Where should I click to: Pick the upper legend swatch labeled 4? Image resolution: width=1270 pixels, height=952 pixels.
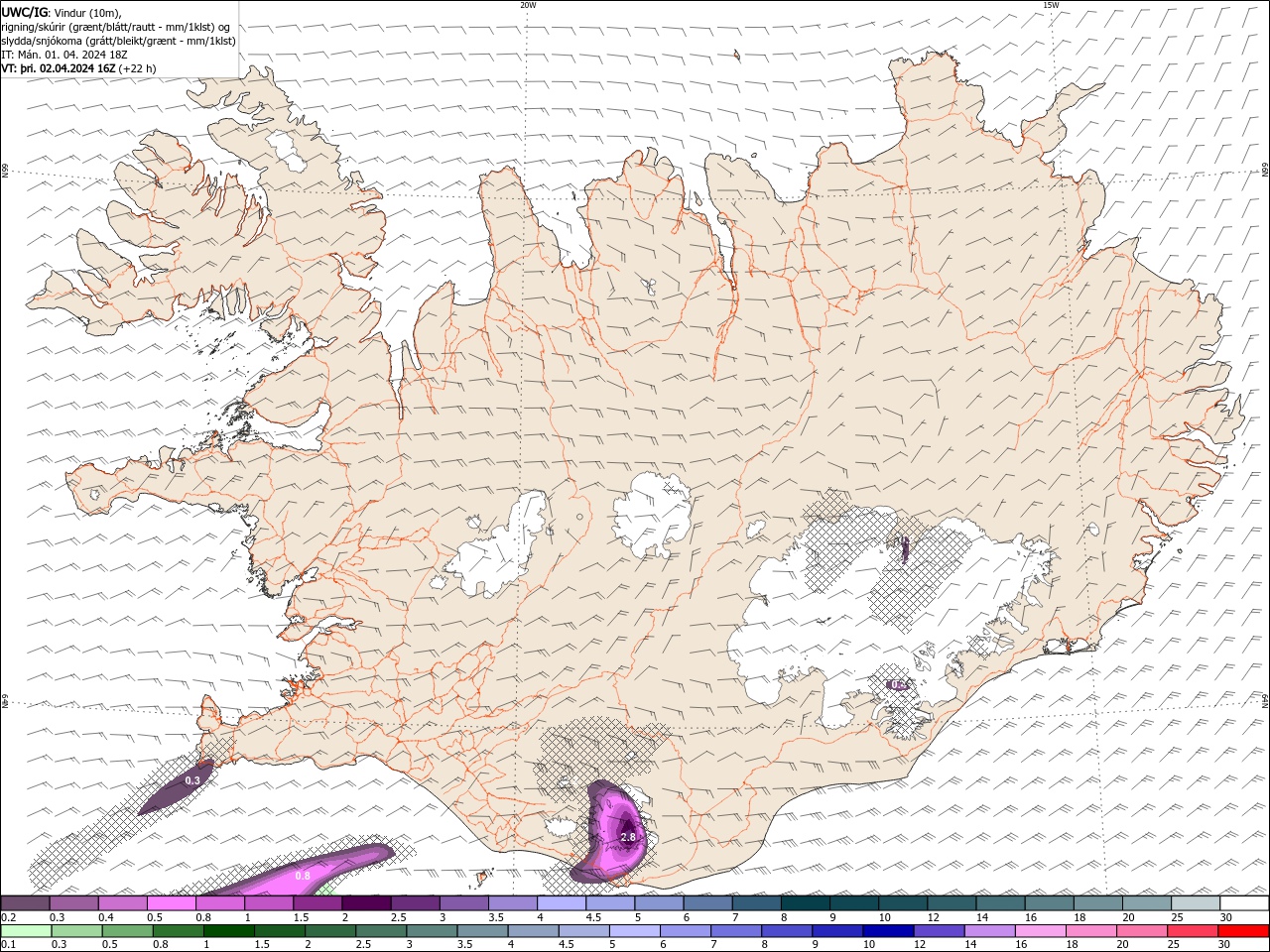(562, 903)
